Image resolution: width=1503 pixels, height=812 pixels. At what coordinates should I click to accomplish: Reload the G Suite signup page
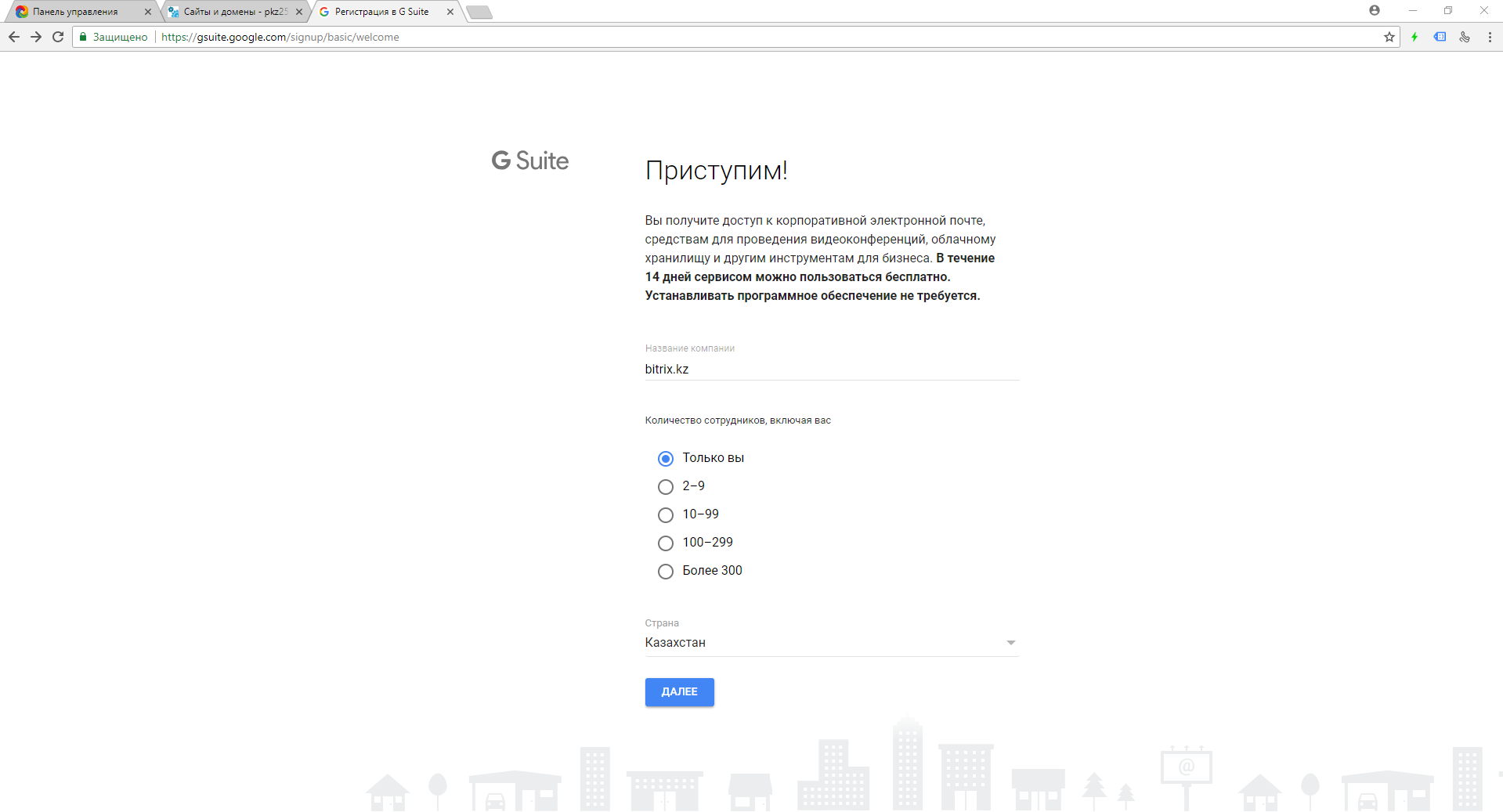(58, 37)
